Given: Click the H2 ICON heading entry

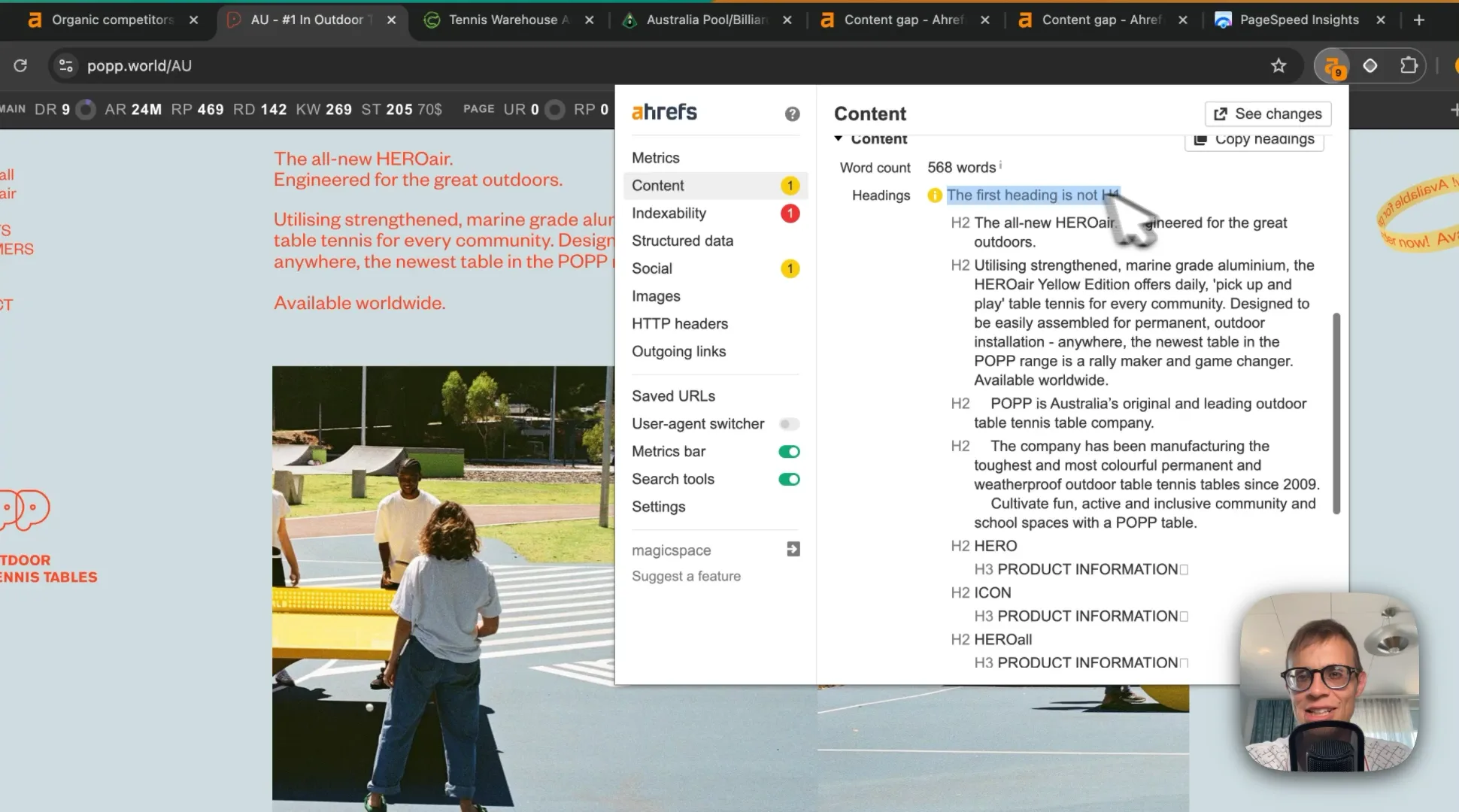Looking at the screenshot, I should [981, 592].
